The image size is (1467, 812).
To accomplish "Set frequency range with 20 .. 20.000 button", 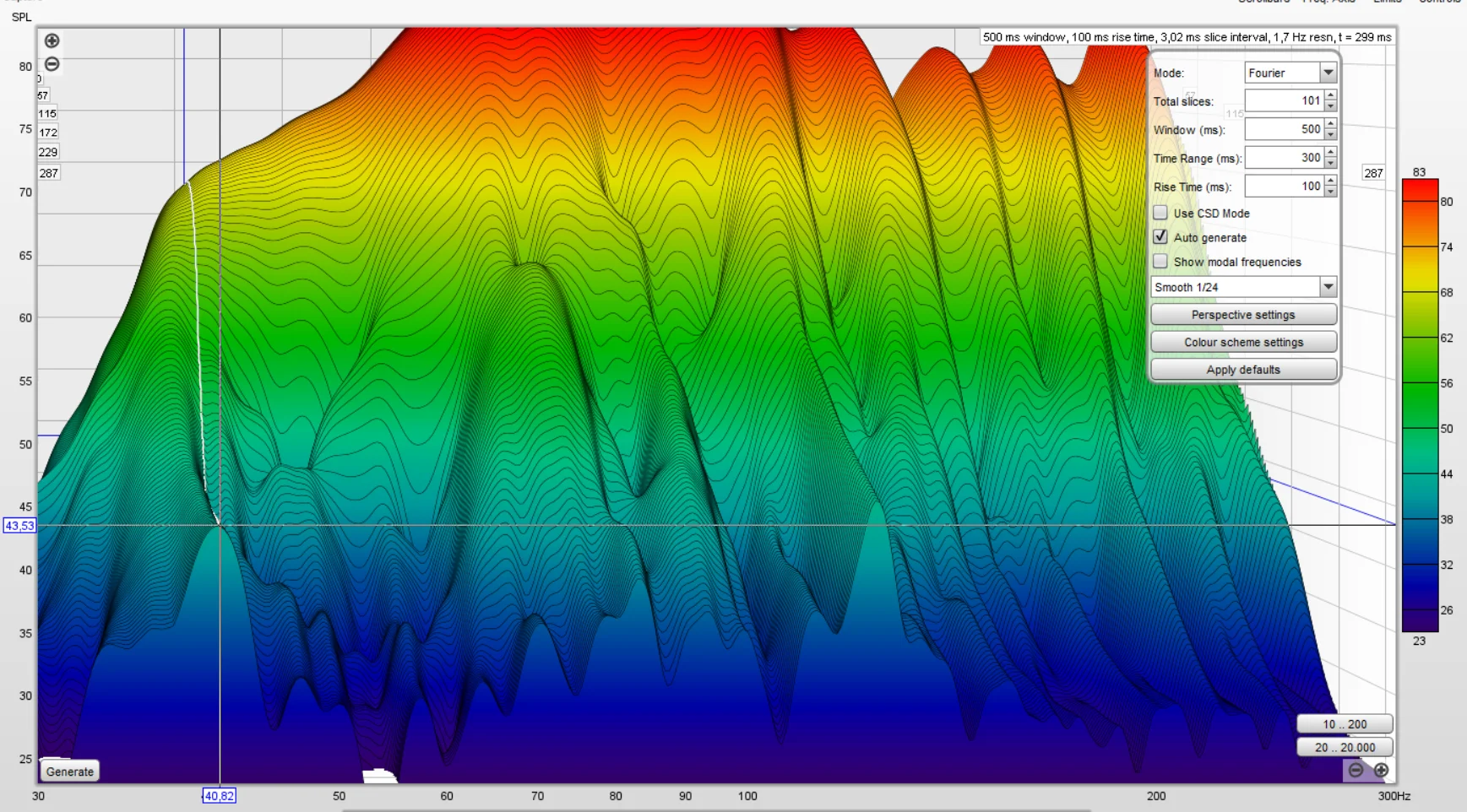I will (x=1345, y=747).
